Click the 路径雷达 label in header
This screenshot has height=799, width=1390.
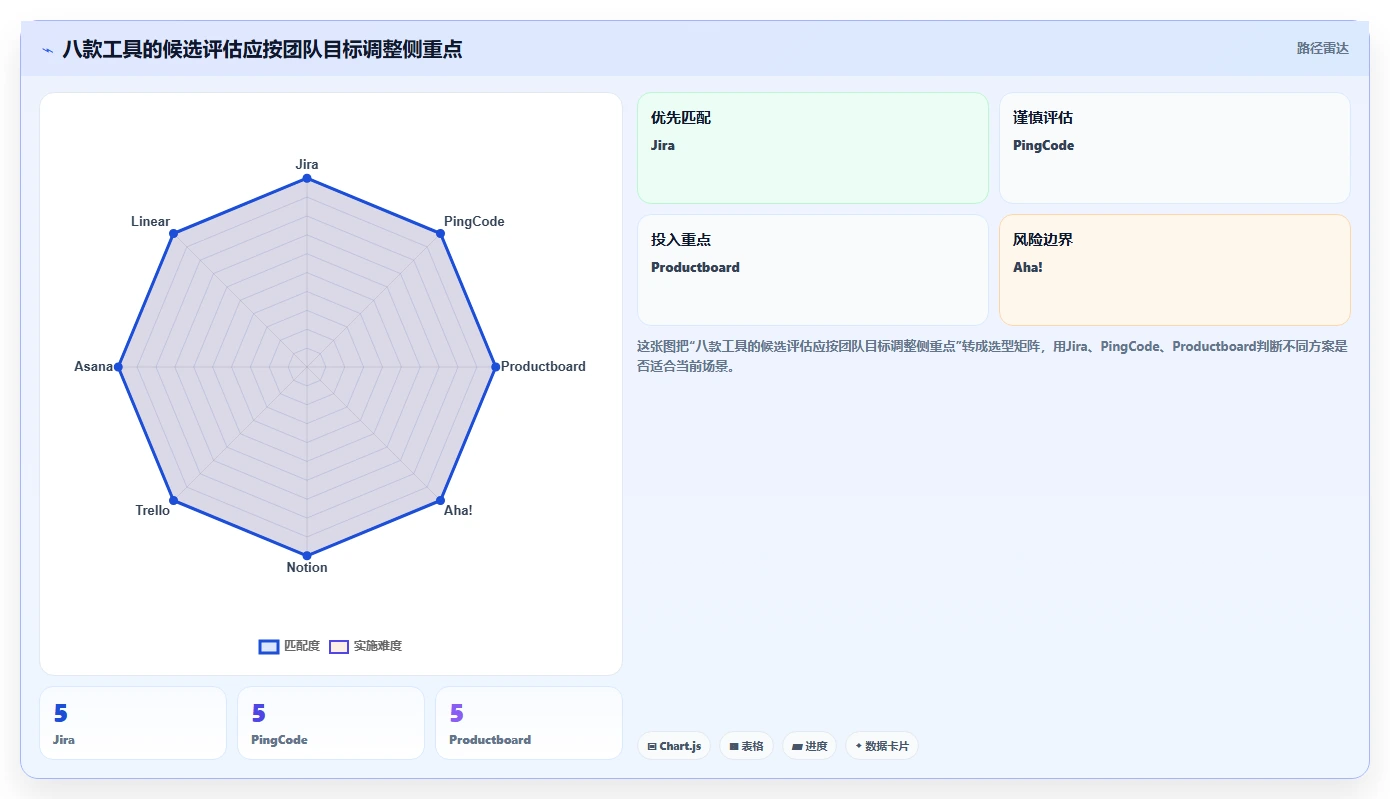tap(1322, 48)
